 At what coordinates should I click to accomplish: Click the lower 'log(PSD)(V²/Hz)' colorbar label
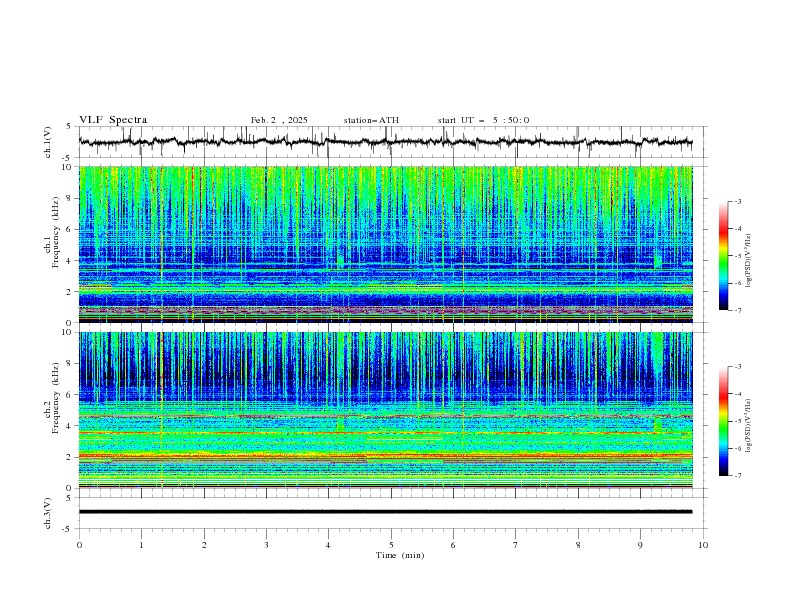748,426
